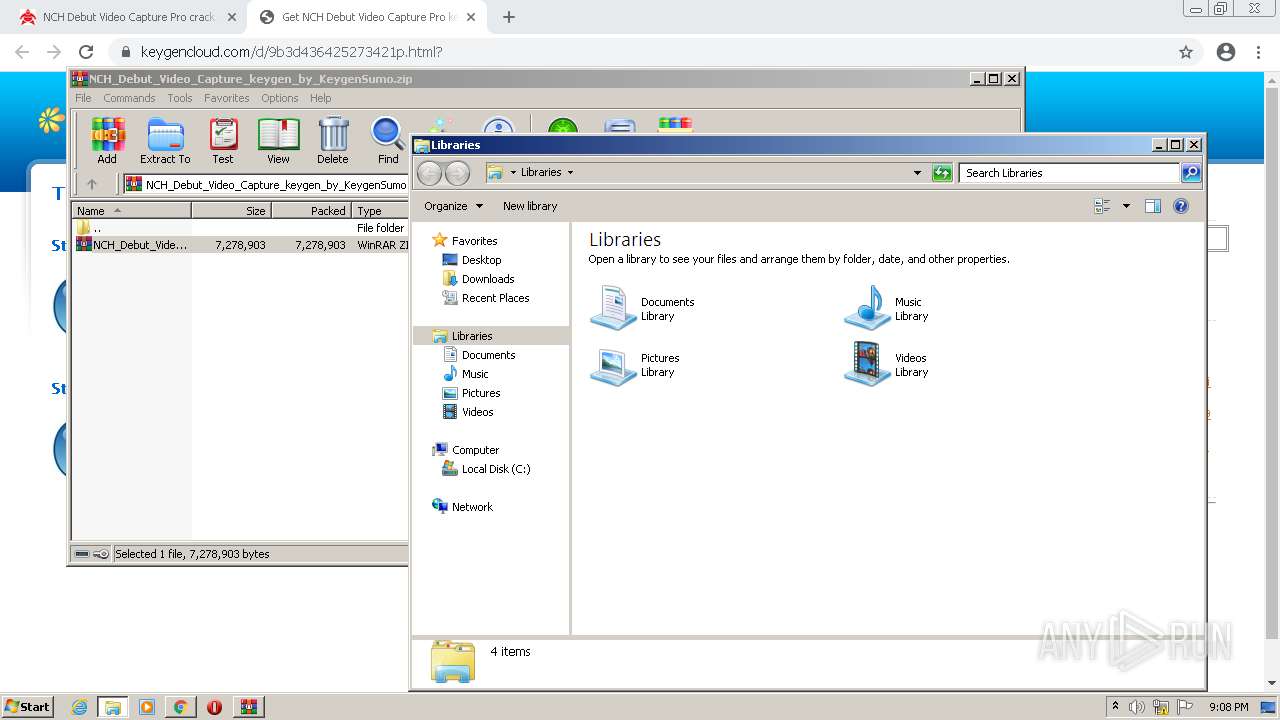Viewport: 1280px width, 720px height.
Task: Click the Opera icon in the taskbar
Action: point(214,707)
